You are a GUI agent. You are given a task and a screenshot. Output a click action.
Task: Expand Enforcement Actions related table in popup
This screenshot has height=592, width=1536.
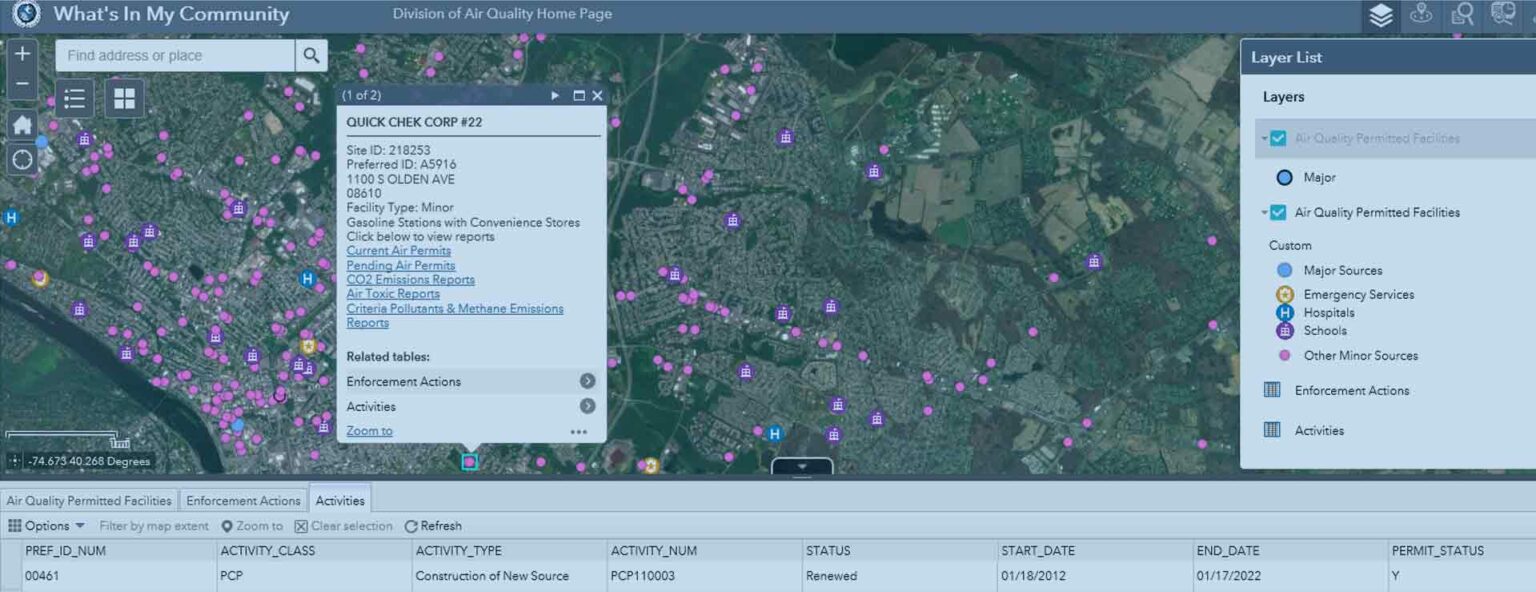(588, 381)
